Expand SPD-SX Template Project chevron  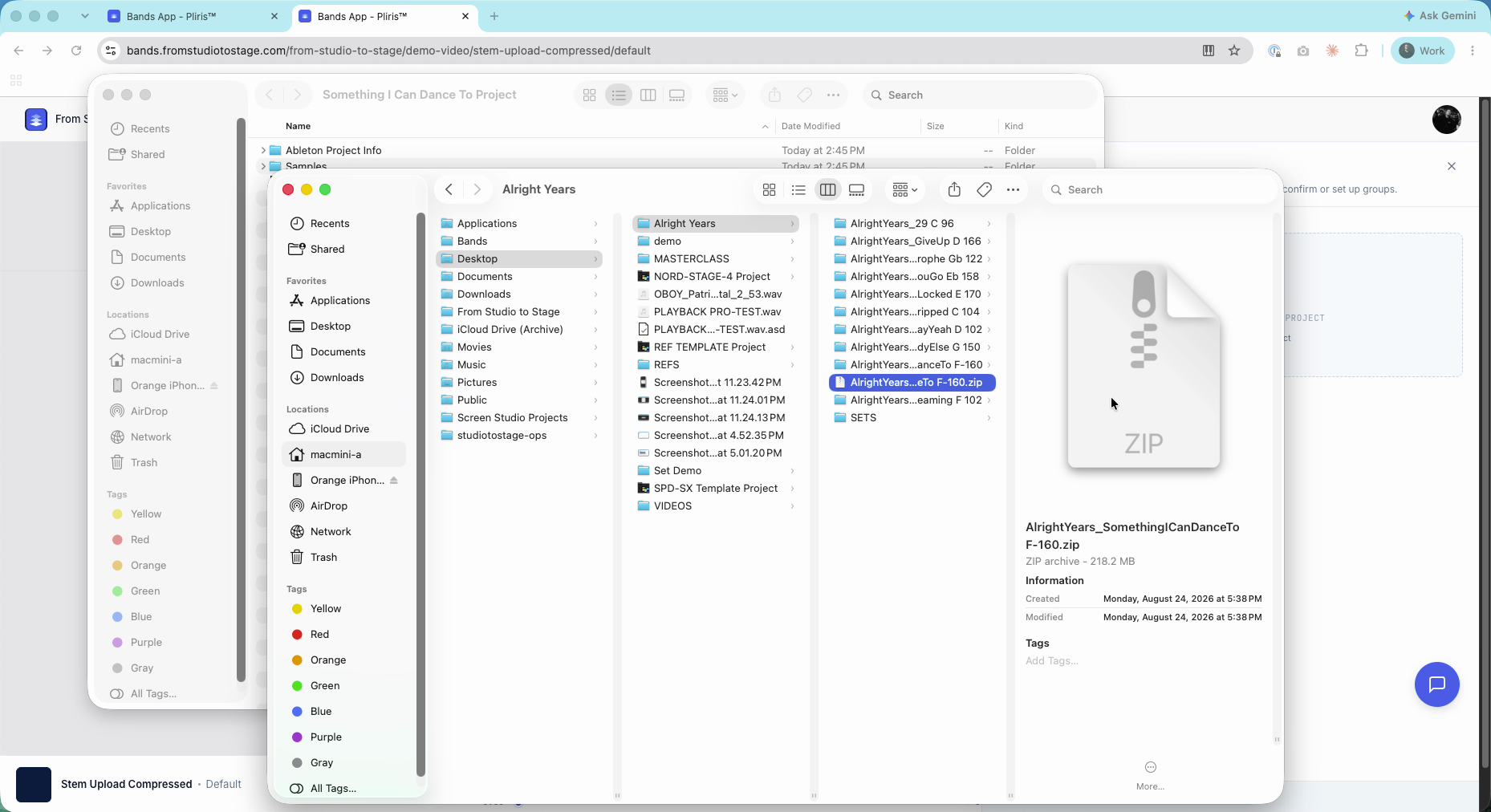(792, 488)
